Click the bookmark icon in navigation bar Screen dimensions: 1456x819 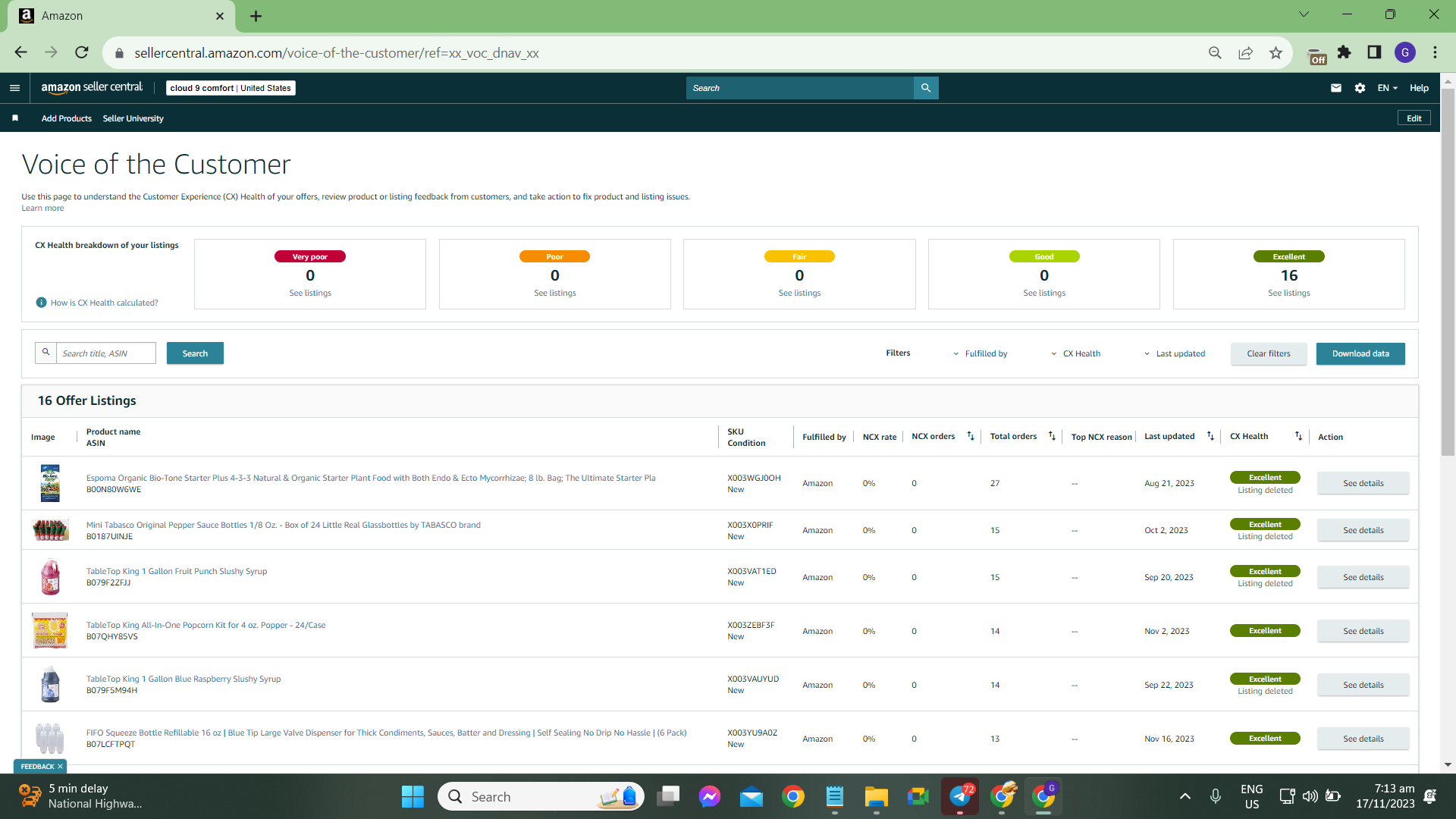click(x=15, y=118)
